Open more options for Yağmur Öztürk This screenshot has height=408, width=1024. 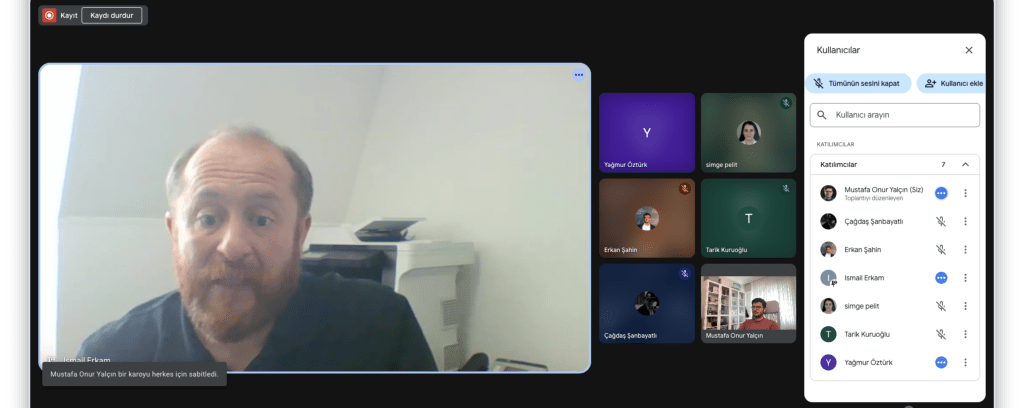pos(965,362)
